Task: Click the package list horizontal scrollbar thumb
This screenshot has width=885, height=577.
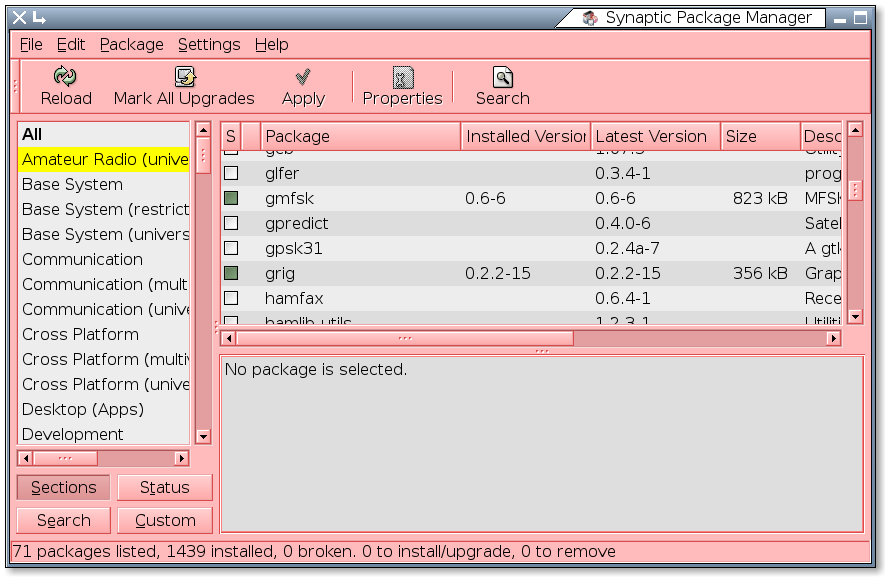Action: click(x=405, y=338)
